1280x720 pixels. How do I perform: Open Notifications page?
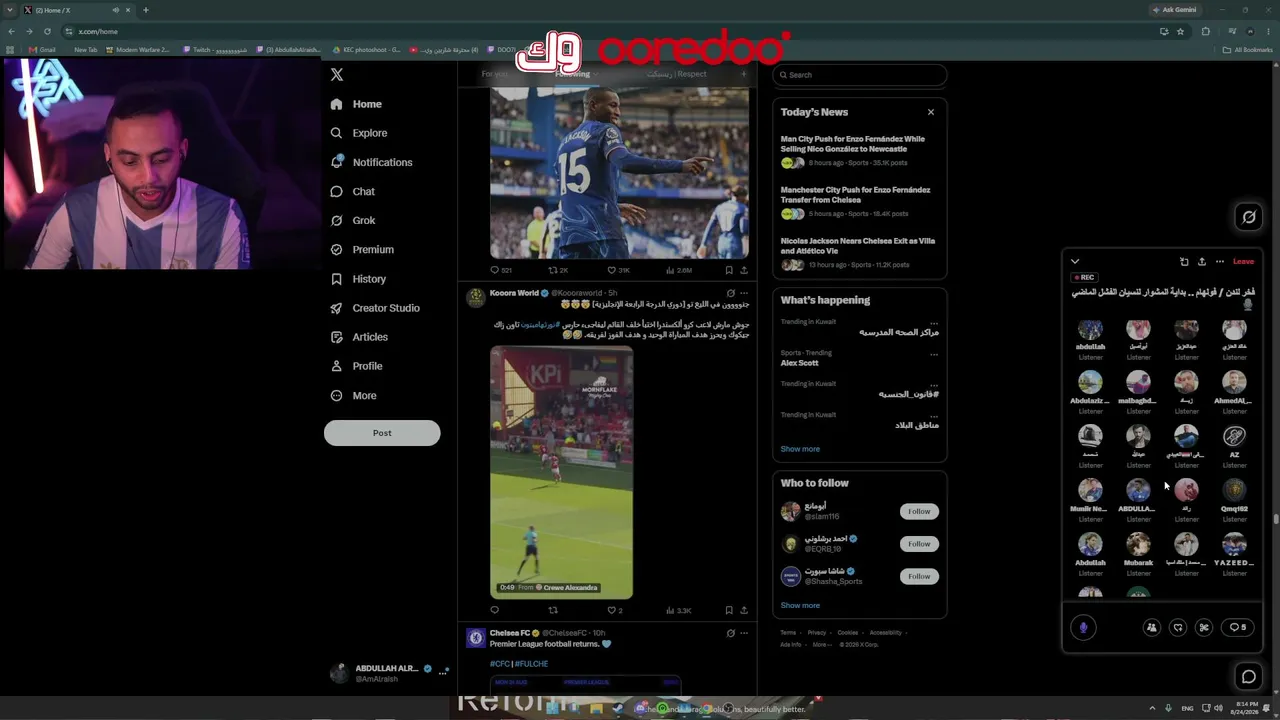click(x=370, y=162)
